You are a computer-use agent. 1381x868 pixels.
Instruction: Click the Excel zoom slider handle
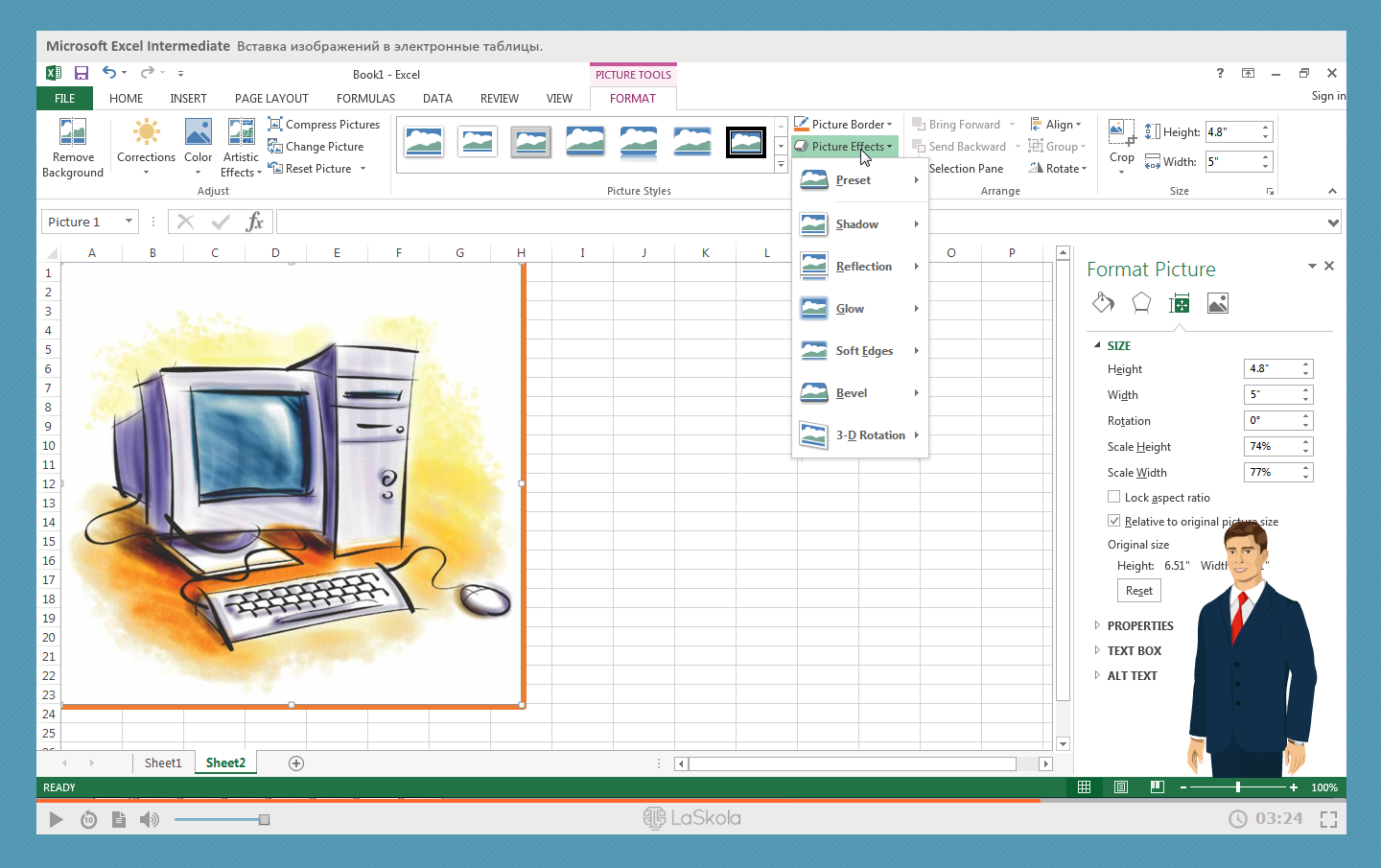1238,787
